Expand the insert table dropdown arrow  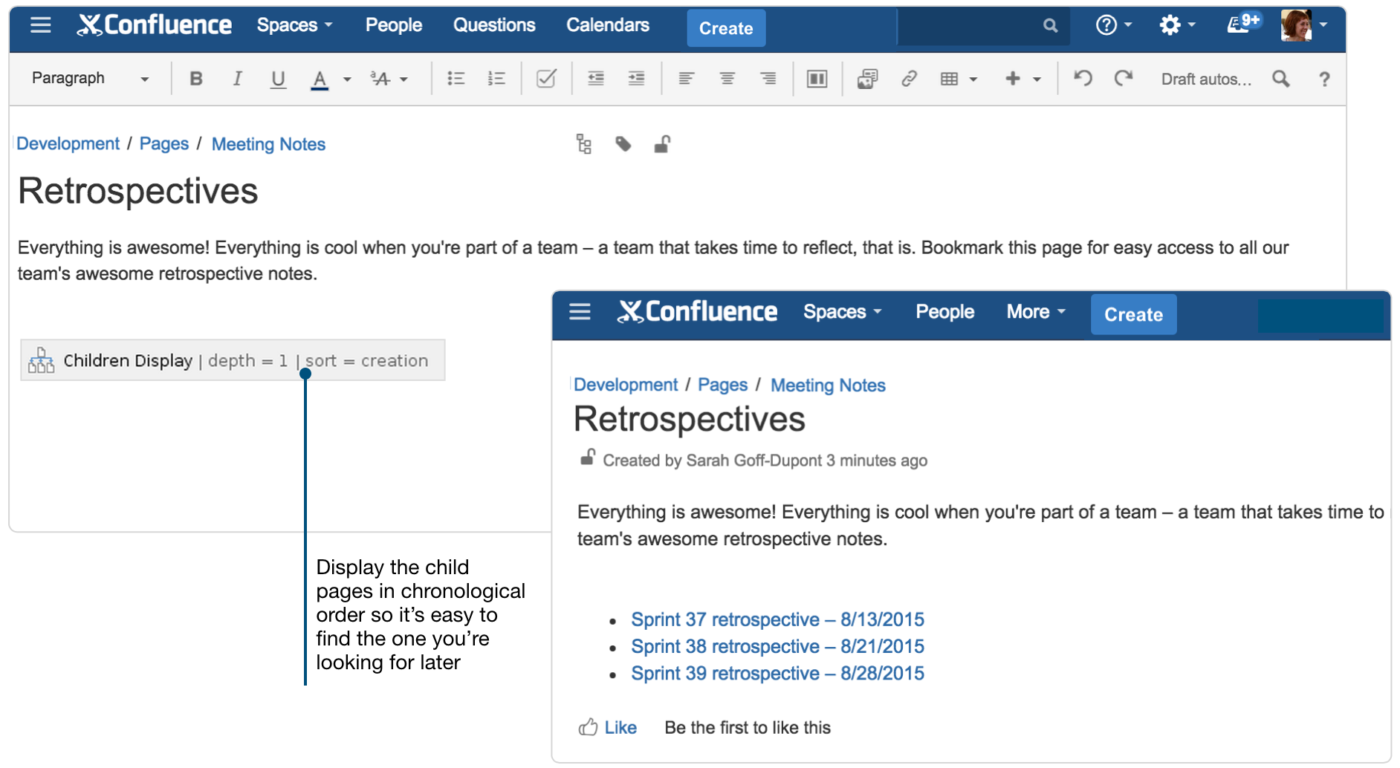click(x=973, y=78)
